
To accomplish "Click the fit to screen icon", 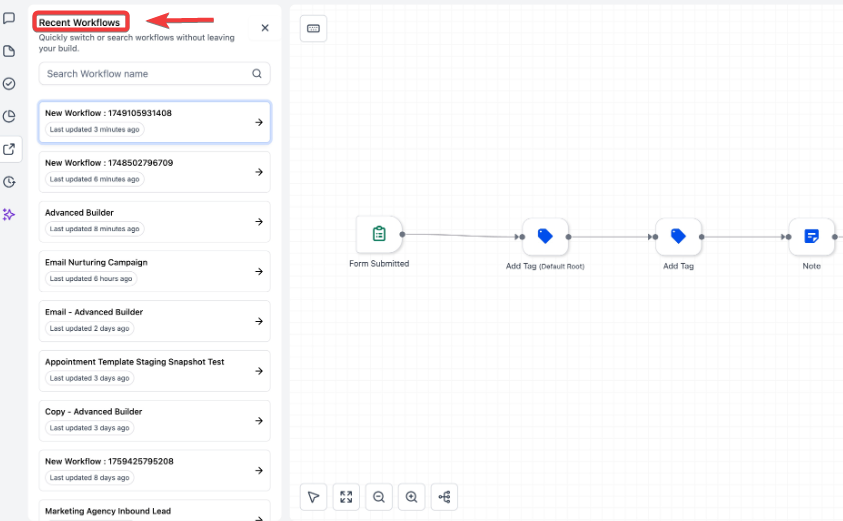I will (346, 497).
